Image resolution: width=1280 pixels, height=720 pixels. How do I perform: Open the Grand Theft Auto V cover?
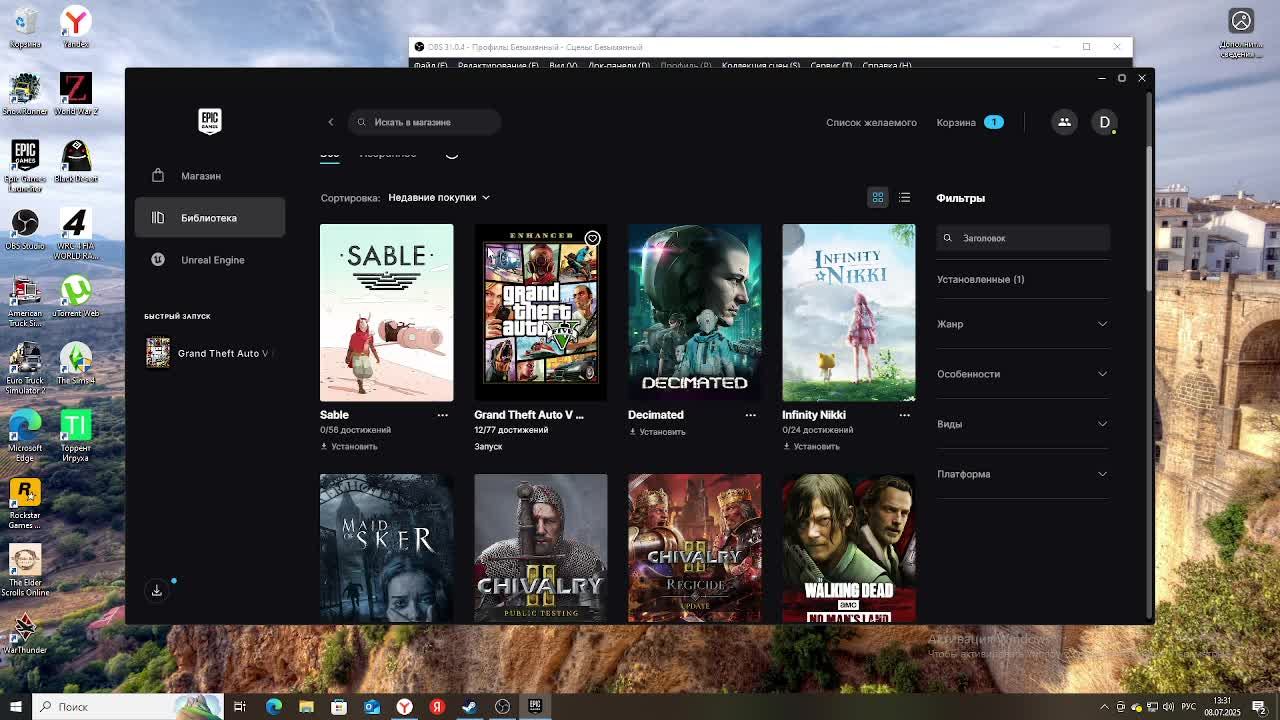point(540,312)
